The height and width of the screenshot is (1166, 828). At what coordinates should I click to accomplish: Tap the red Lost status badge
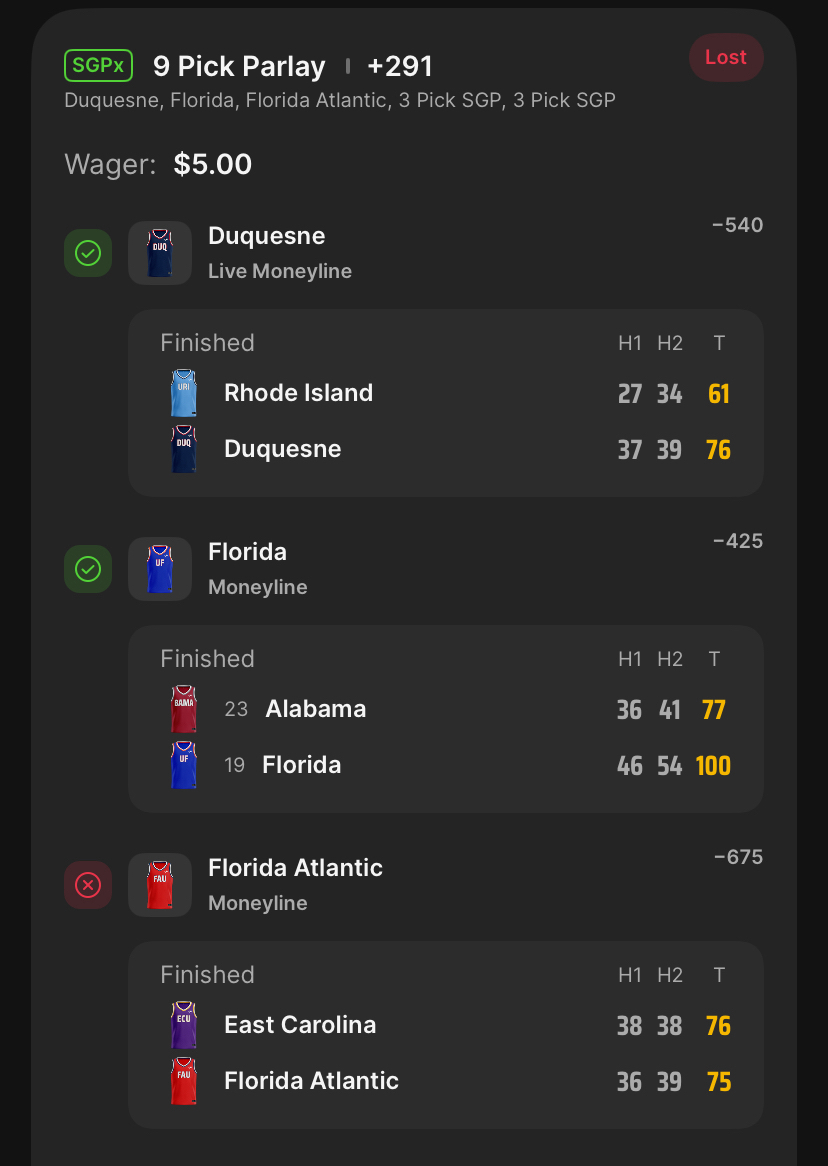(x=726, y=58)
